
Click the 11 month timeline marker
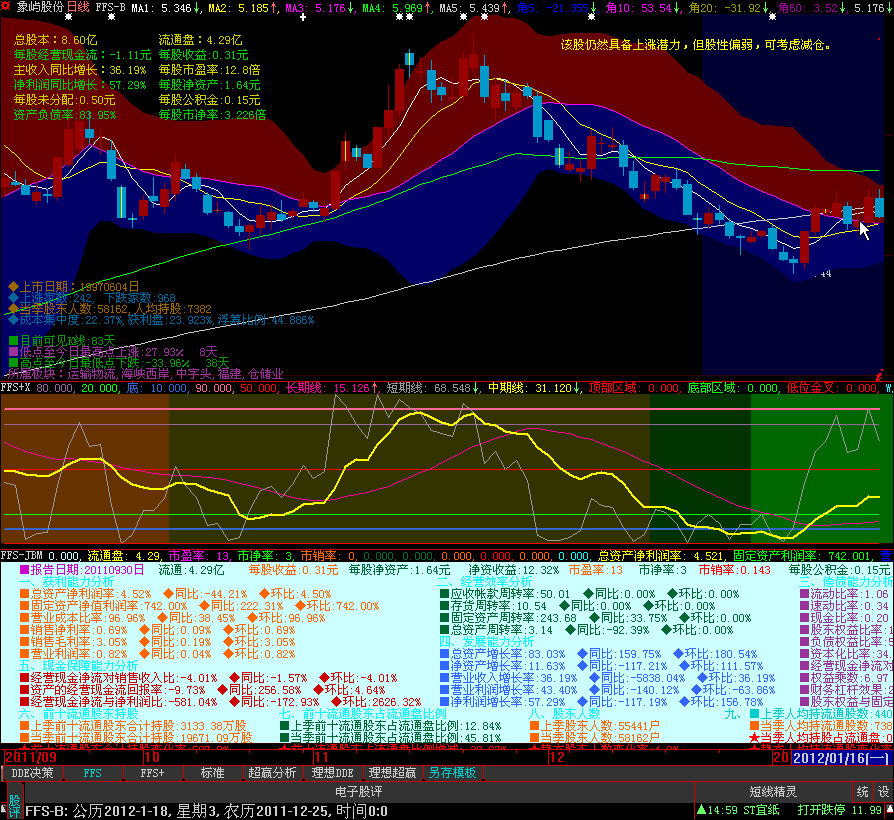coord(322,758)
